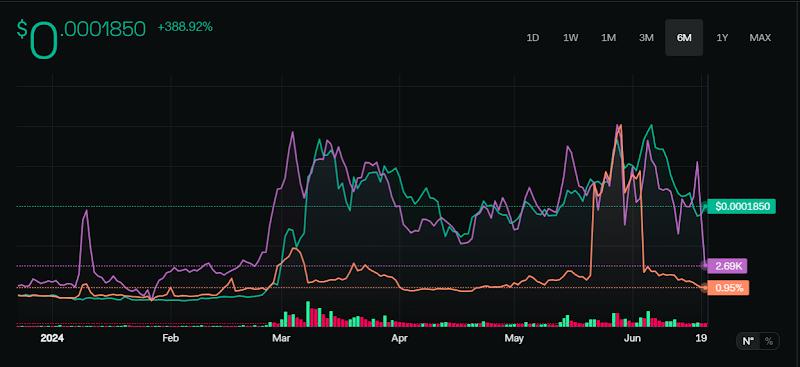The image size is (800, 367).
Task: Show the 1Y chart range
Action: pos(722,38)
